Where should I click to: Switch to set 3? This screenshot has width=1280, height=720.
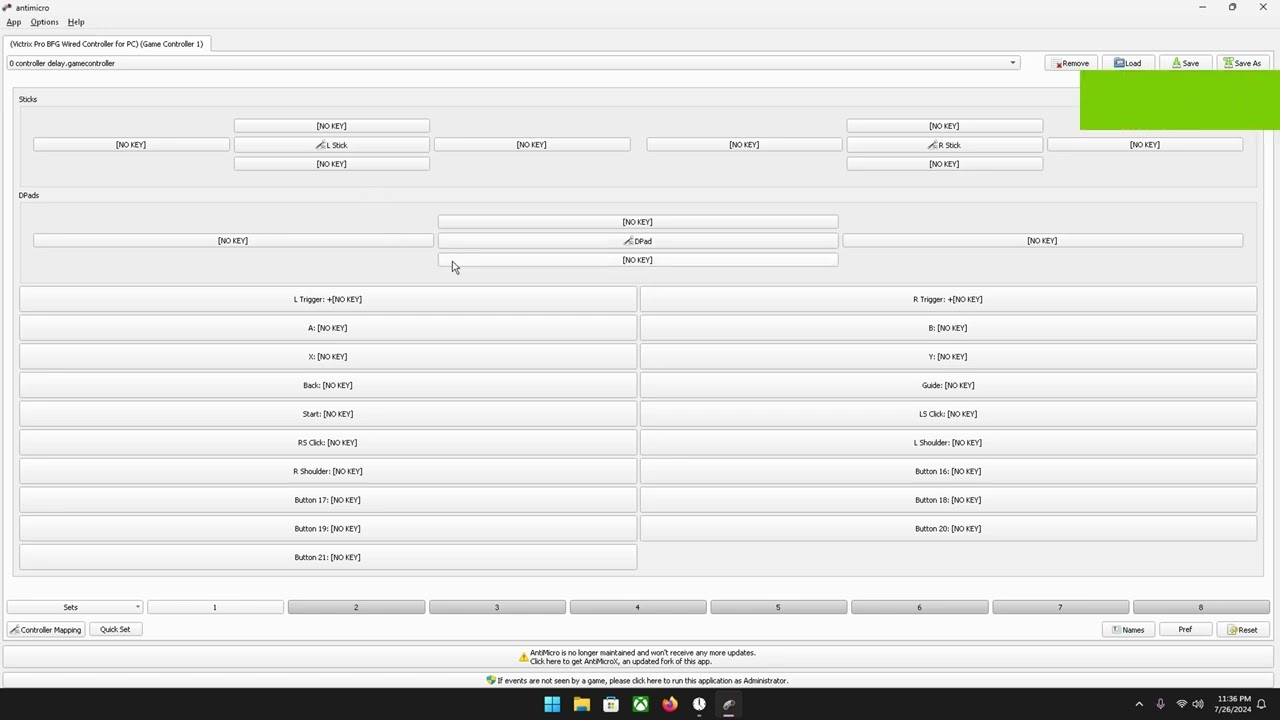[497, 607]
